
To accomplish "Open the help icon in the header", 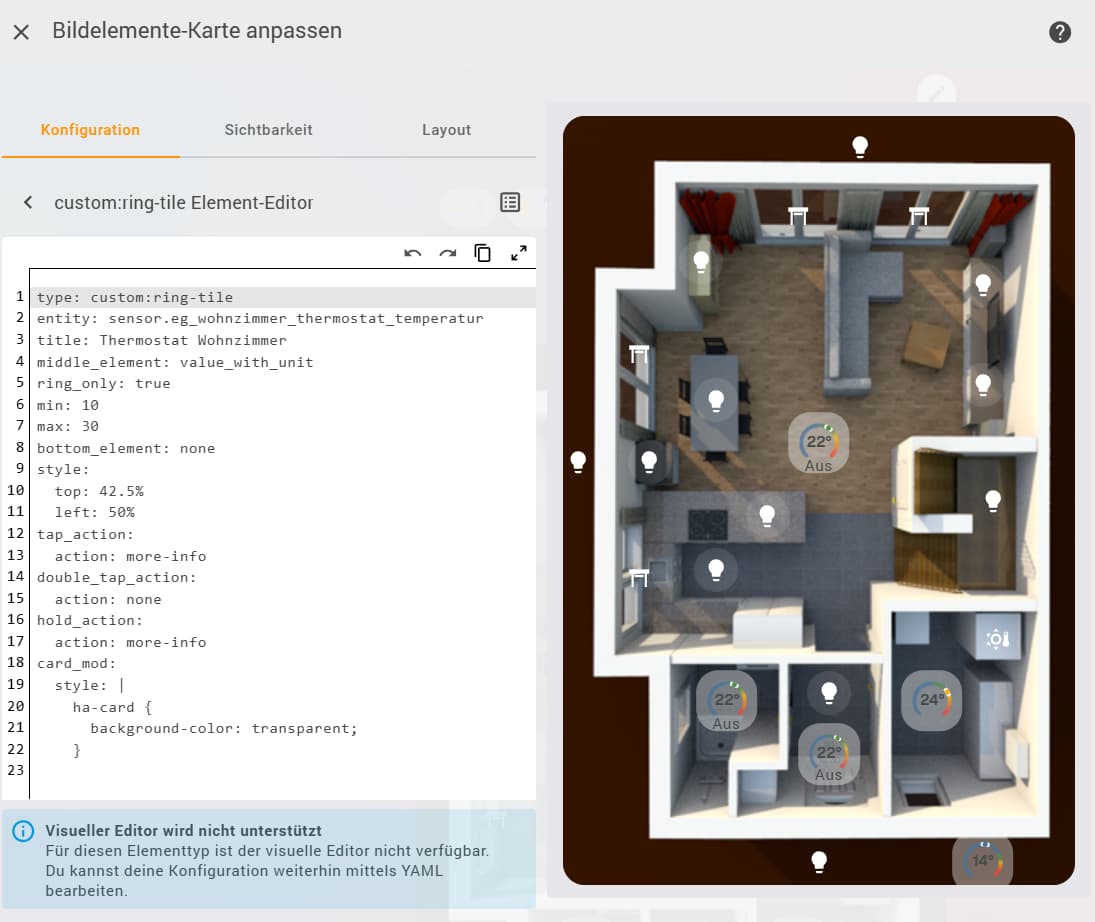I will tap(1060, 32).
